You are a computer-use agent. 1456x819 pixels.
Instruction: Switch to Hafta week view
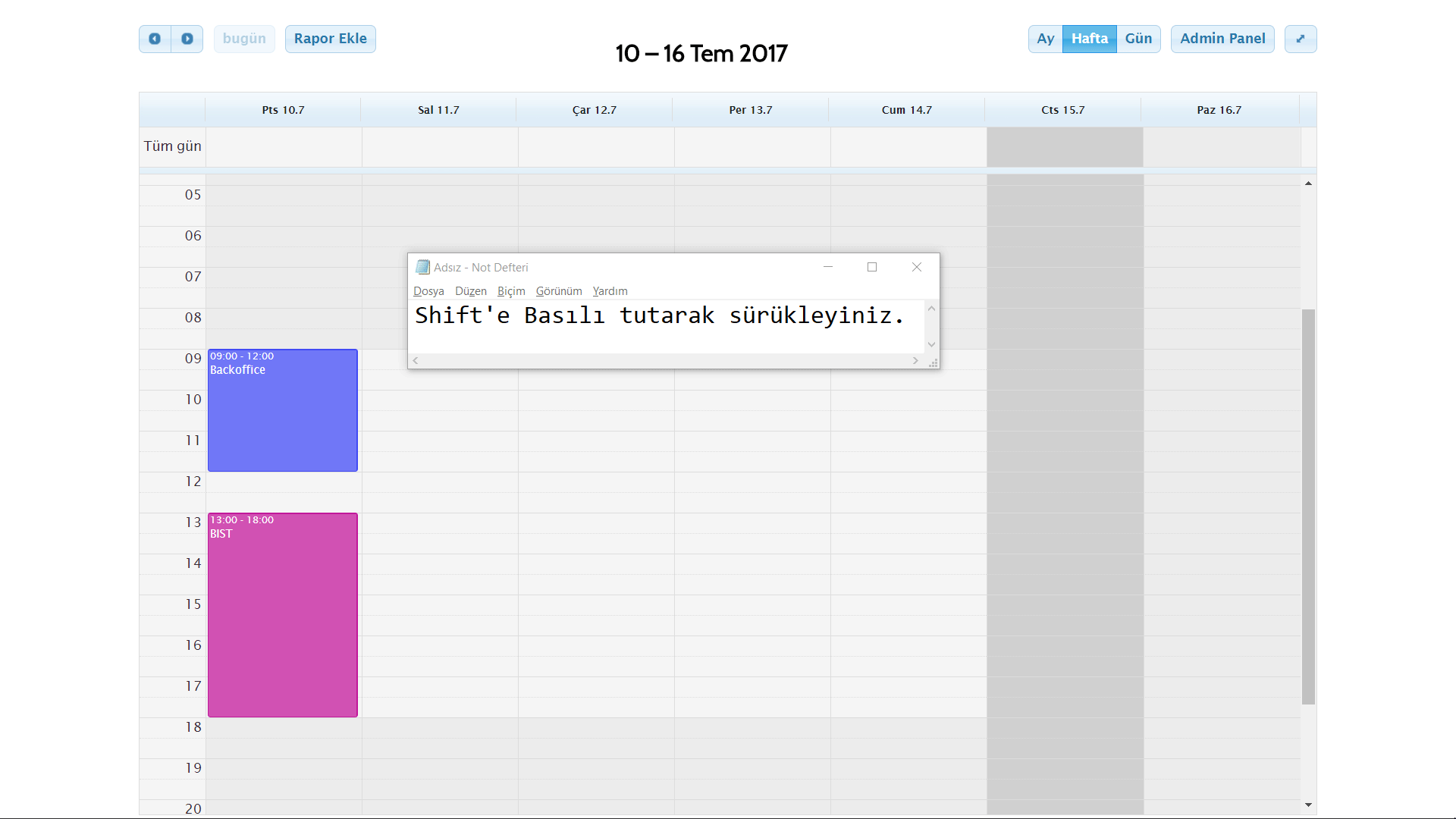click(x=1089, y=39)
